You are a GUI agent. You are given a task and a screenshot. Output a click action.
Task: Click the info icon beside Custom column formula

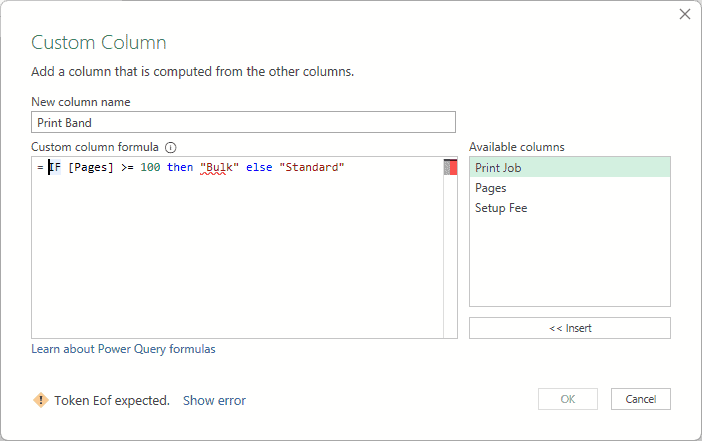point(171,147)
